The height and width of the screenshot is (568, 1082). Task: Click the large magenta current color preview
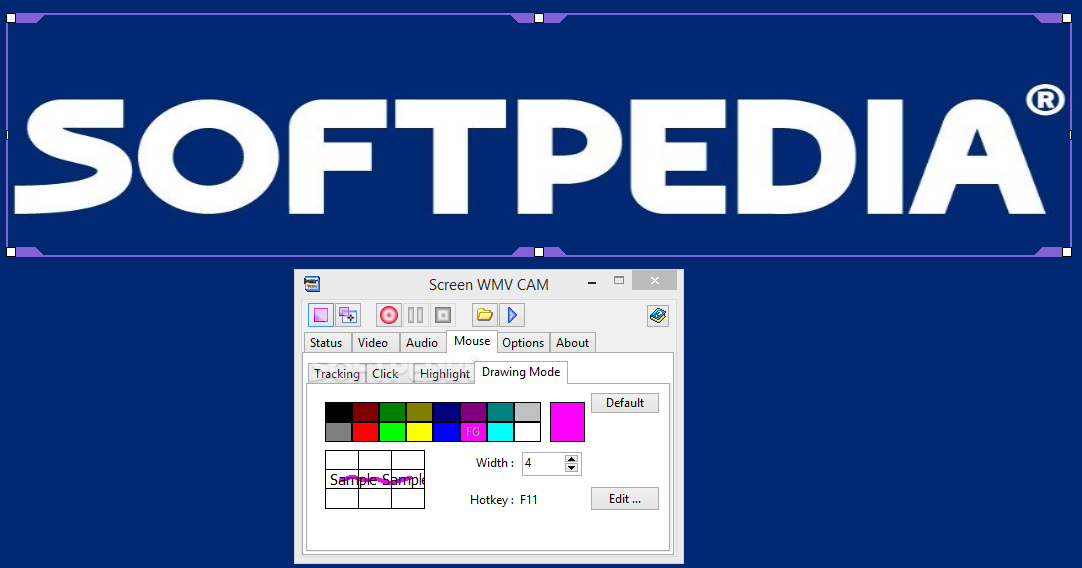click(567, 422)
